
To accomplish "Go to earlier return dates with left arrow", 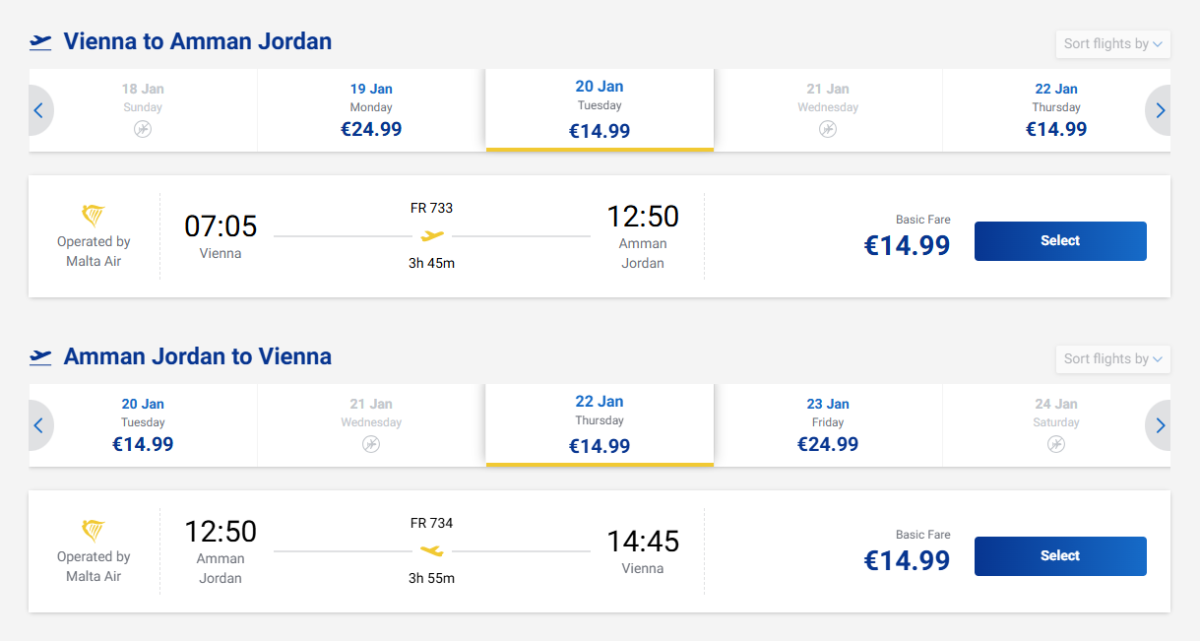I will tap(39, 426).
